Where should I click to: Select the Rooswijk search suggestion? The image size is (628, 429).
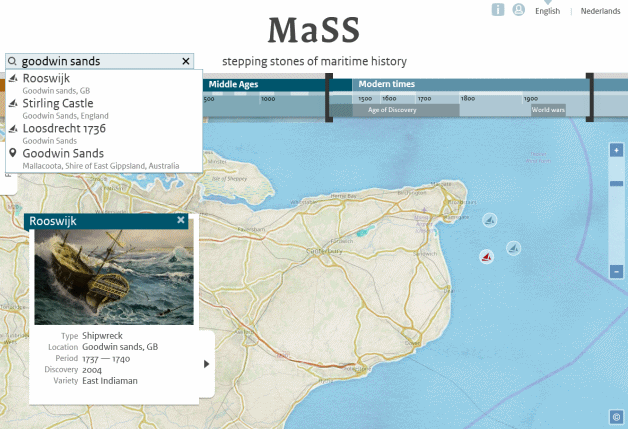[46, 78]
